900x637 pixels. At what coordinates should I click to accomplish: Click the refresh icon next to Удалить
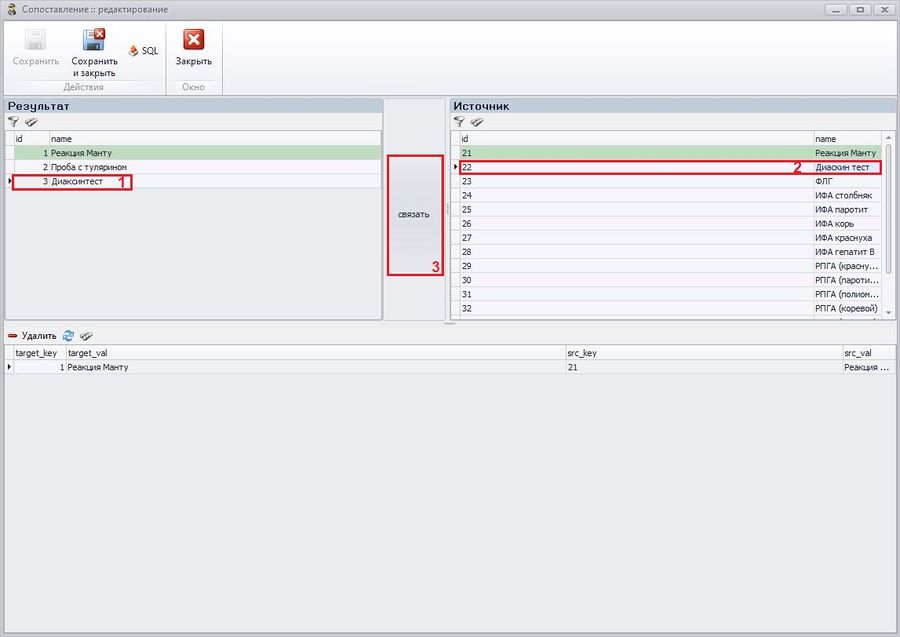(x=69, y=336)
